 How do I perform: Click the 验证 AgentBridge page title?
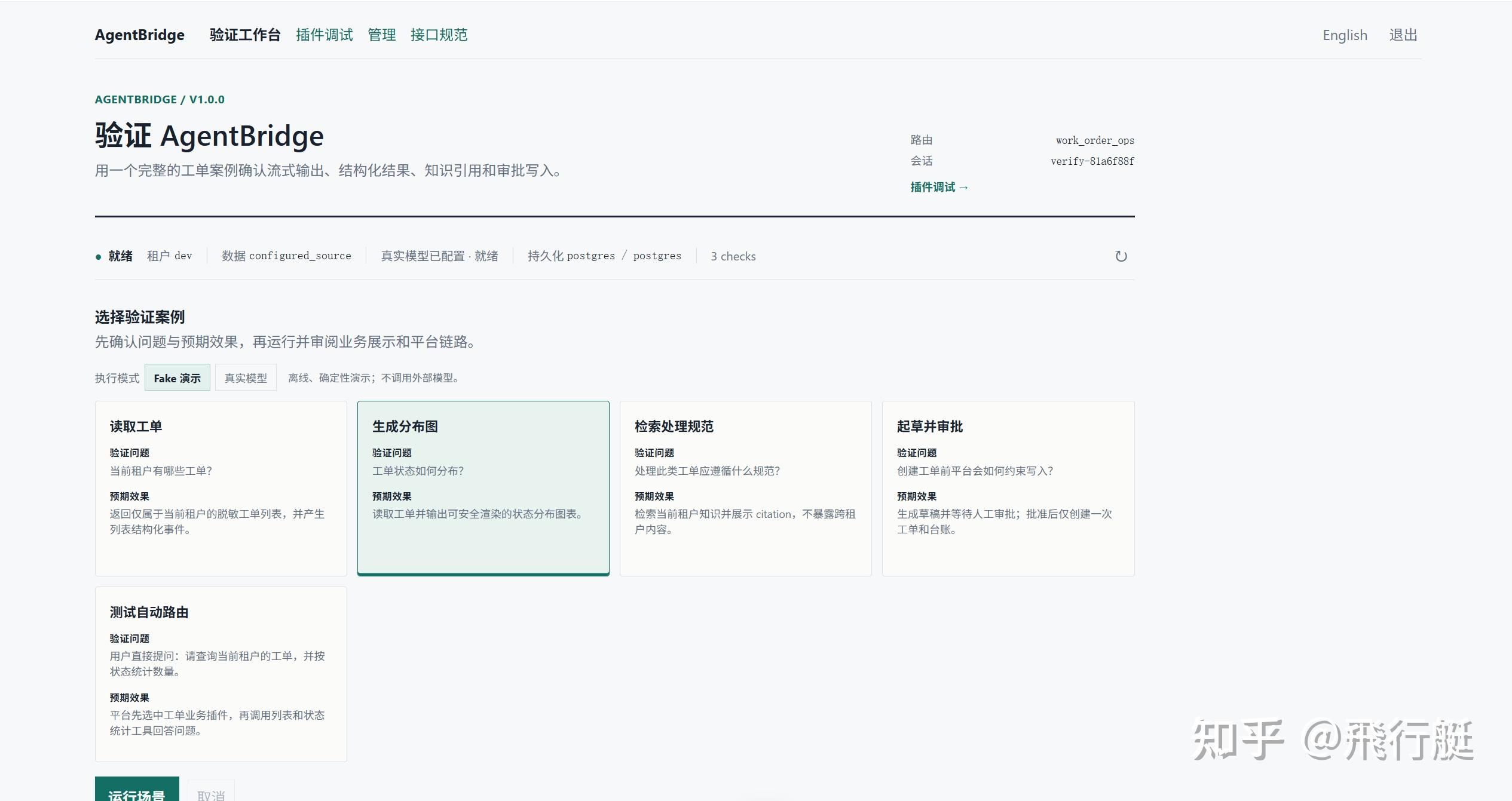(209, 136)
